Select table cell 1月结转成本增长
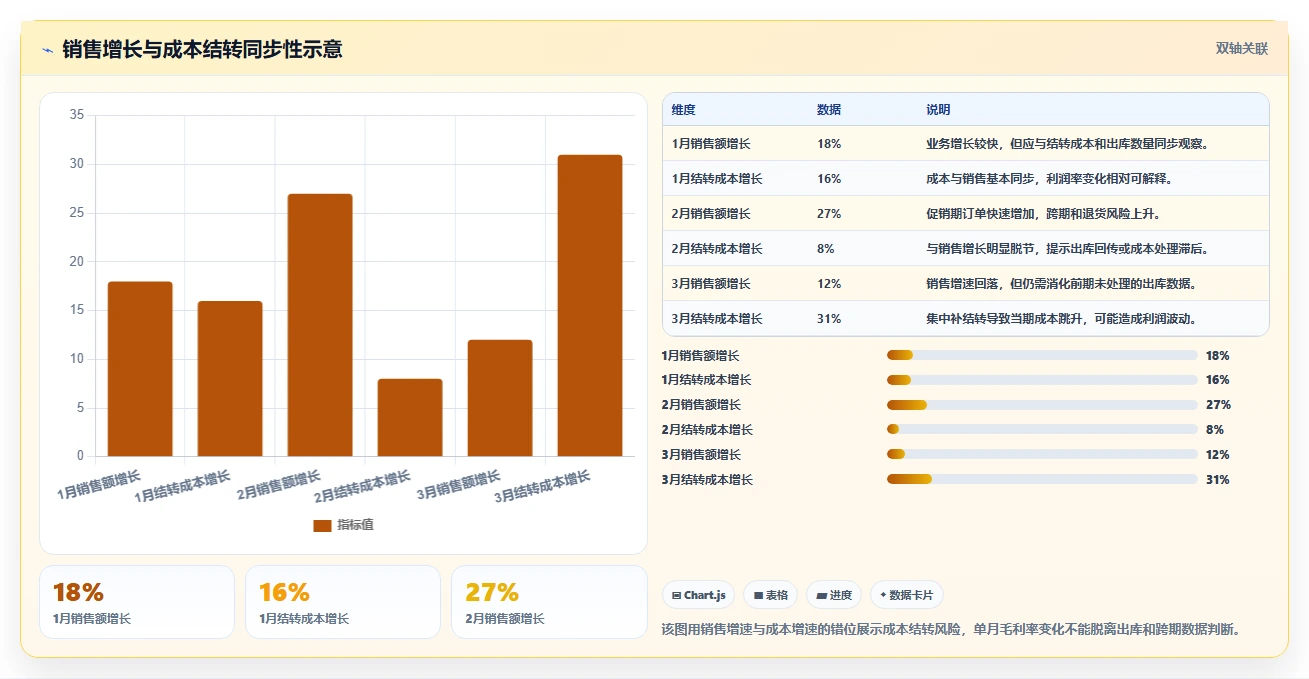1309x679 pixels. (x=717, y=179)
